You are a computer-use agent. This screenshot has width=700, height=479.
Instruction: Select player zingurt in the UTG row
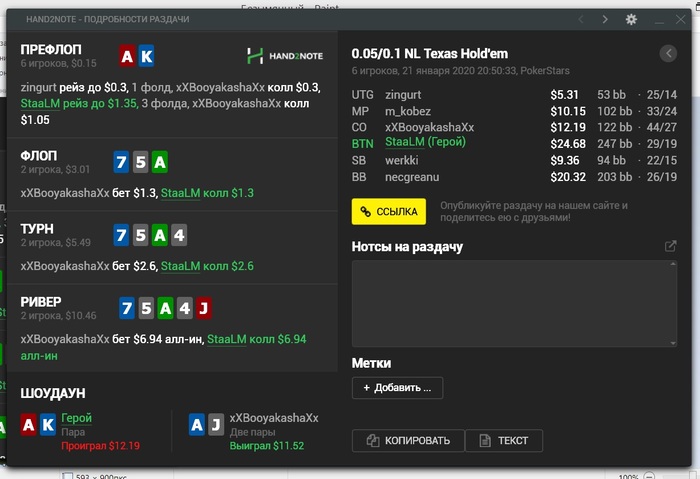(x=403, y=95)
